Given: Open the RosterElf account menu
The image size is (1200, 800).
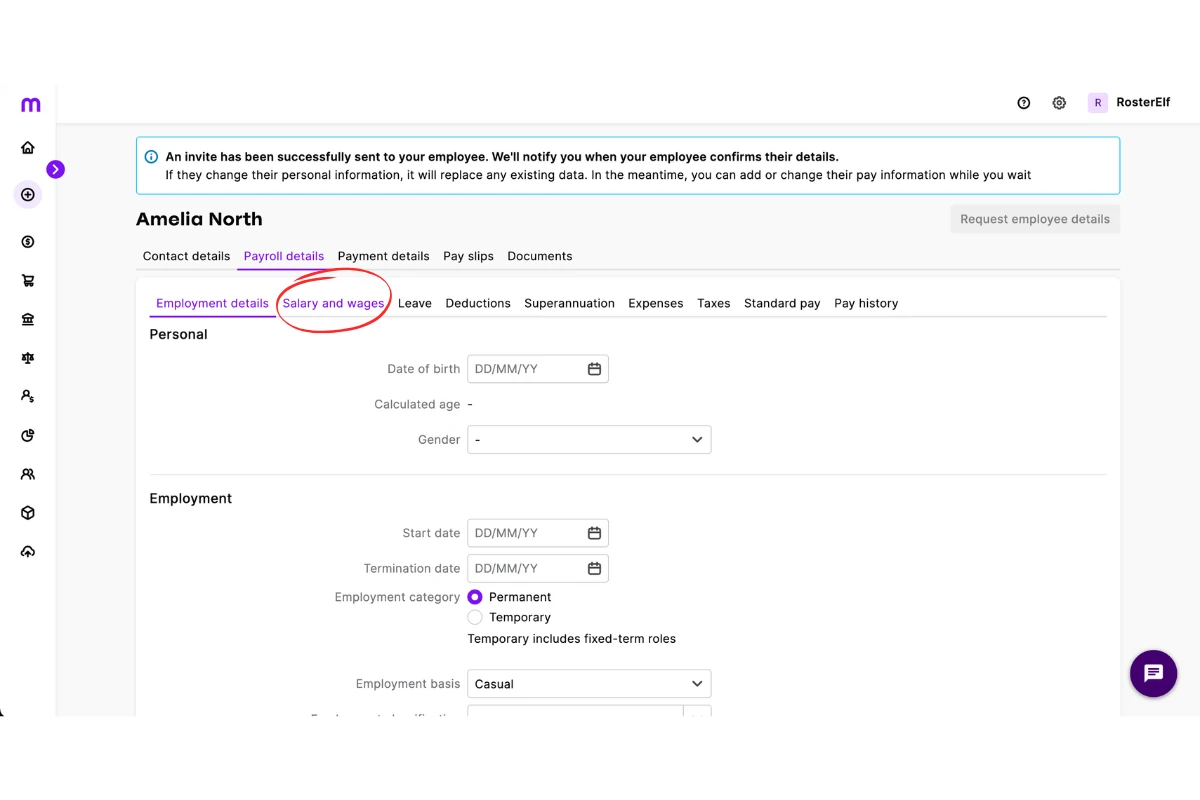Looking at the screenshot, I should coord(1129,102).
